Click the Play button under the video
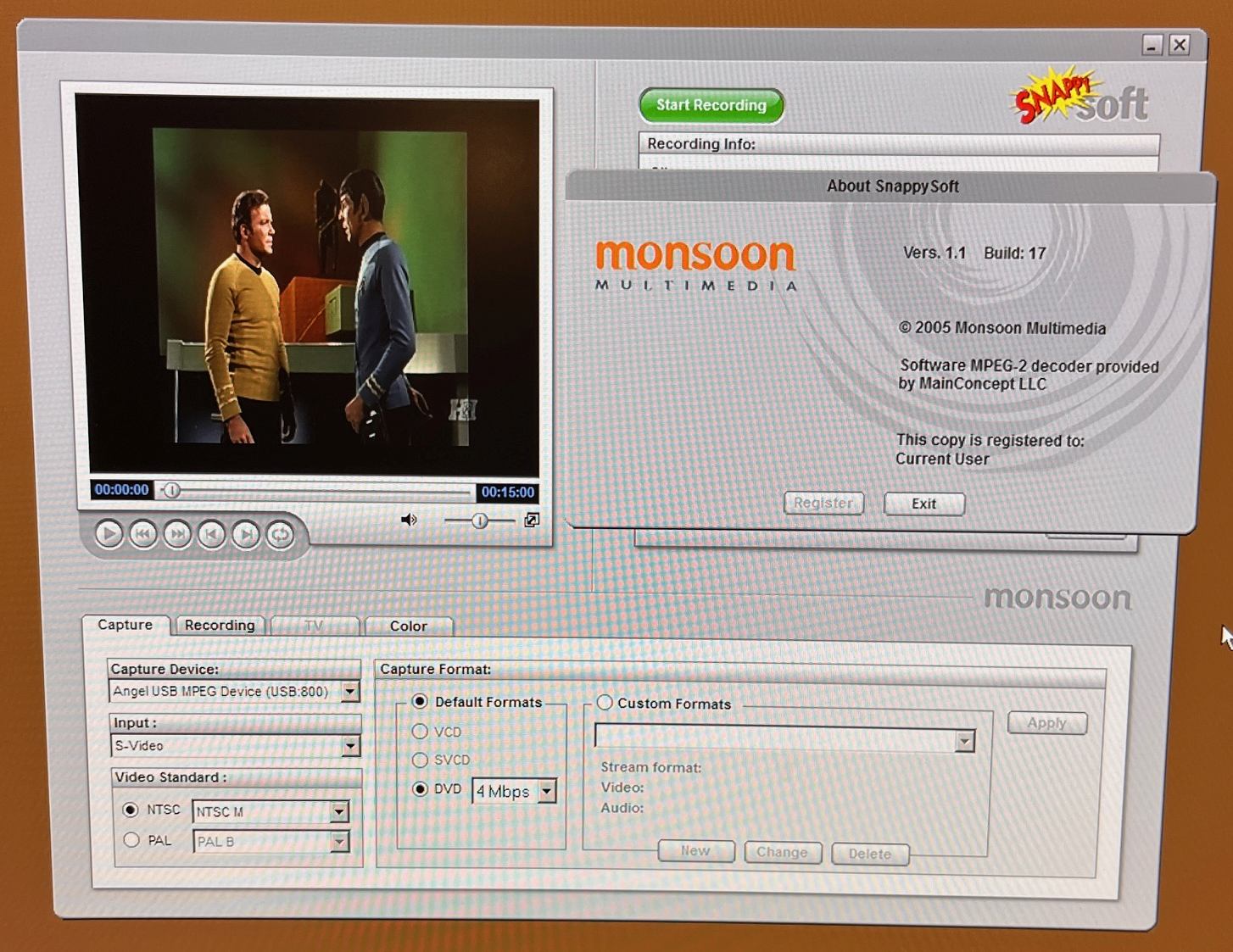This screenshot has width=1233, height=952. tap(109, 534)
